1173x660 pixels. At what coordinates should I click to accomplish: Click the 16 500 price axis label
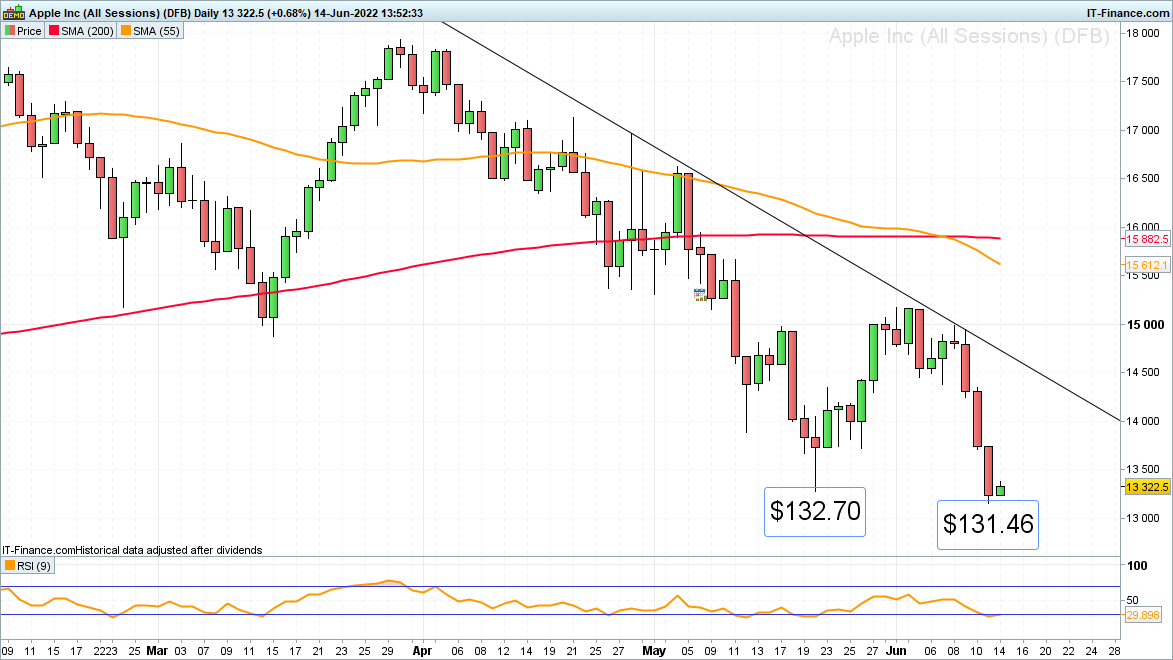point(1143,178)
